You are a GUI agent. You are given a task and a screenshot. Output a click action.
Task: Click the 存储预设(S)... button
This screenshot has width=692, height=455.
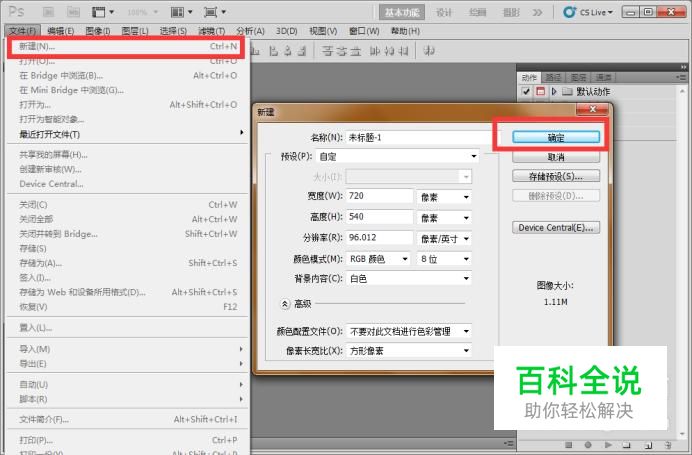click(x=556, y=176)
